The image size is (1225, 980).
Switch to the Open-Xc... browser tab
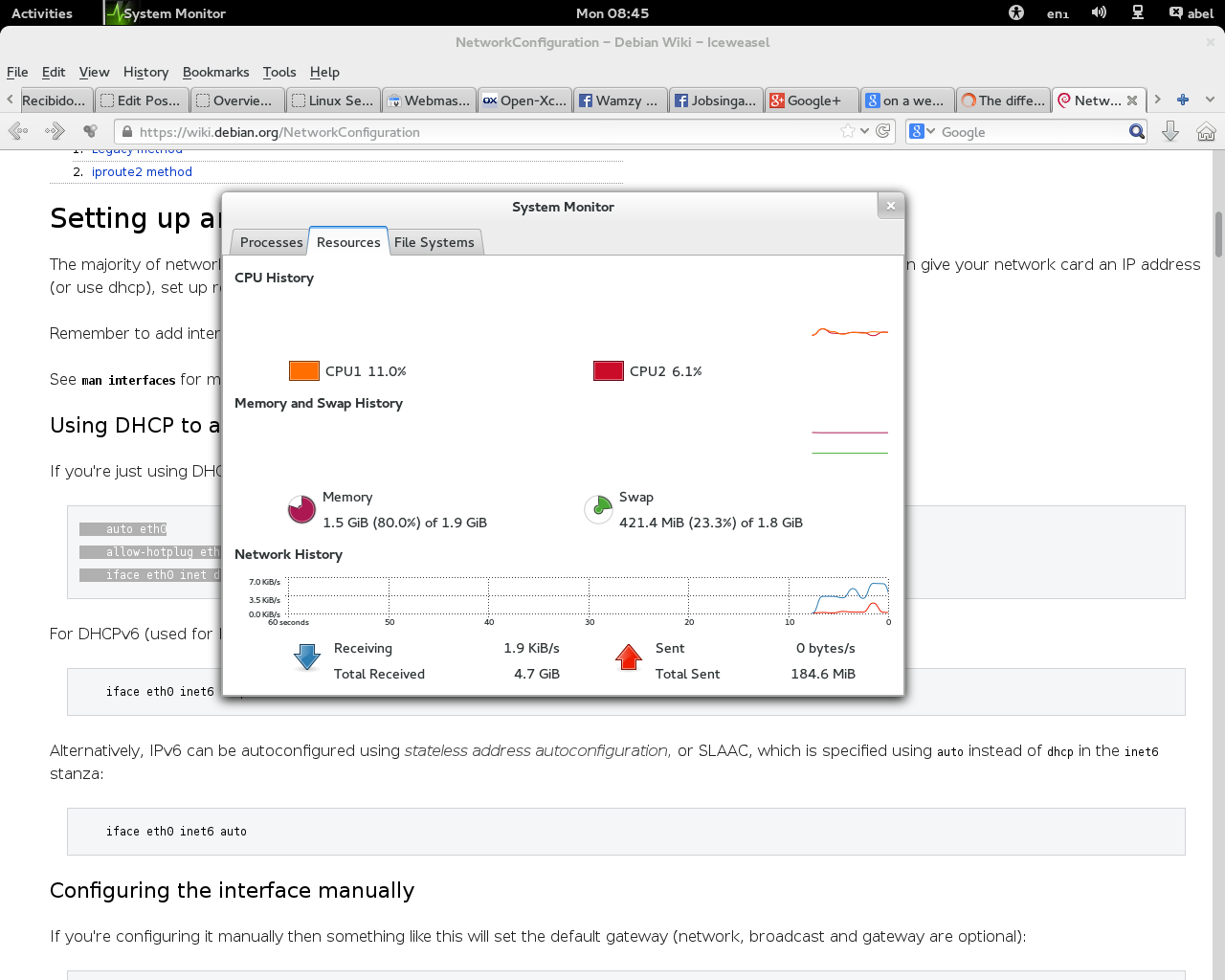(524, 100)
